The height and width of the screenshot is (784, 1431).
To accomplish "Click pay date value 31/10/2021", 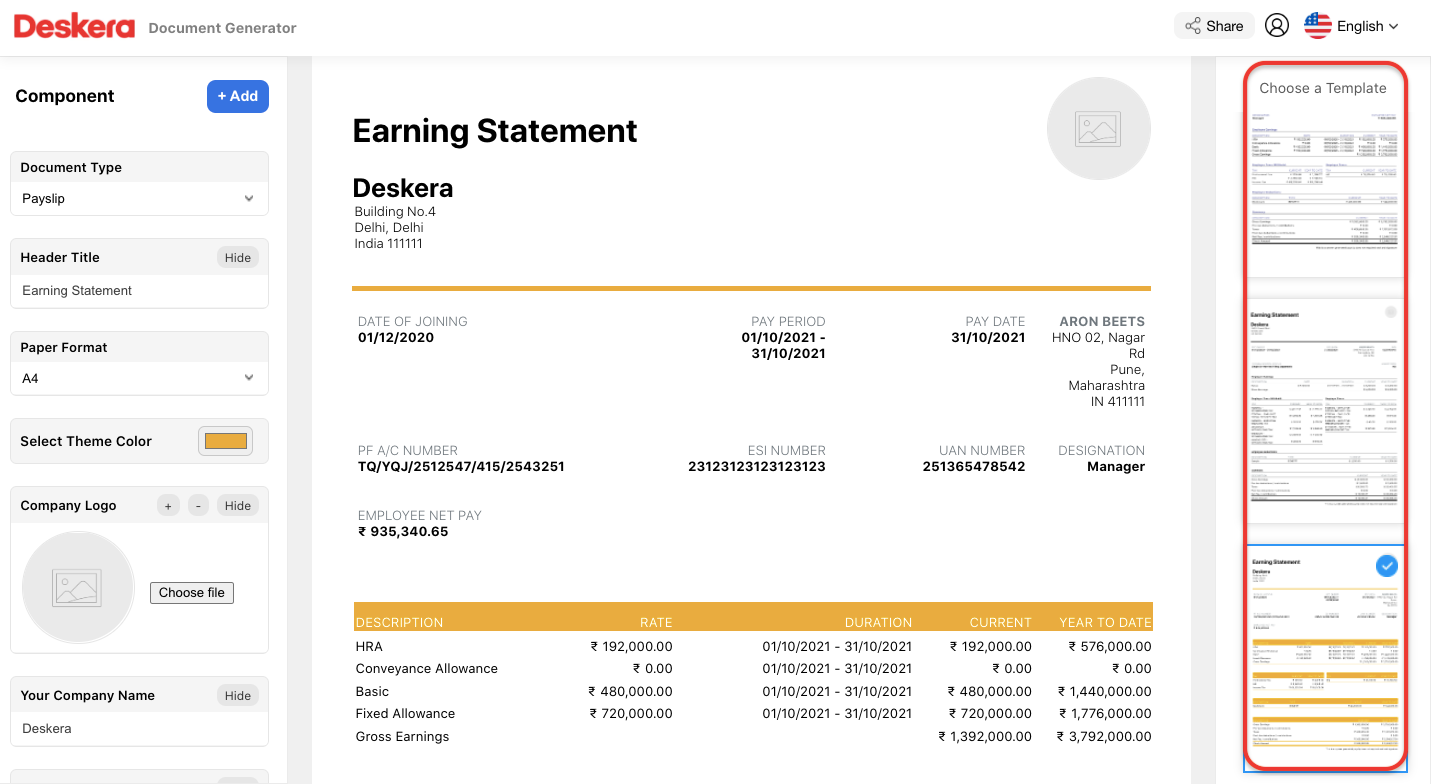I will pos(988,338).
